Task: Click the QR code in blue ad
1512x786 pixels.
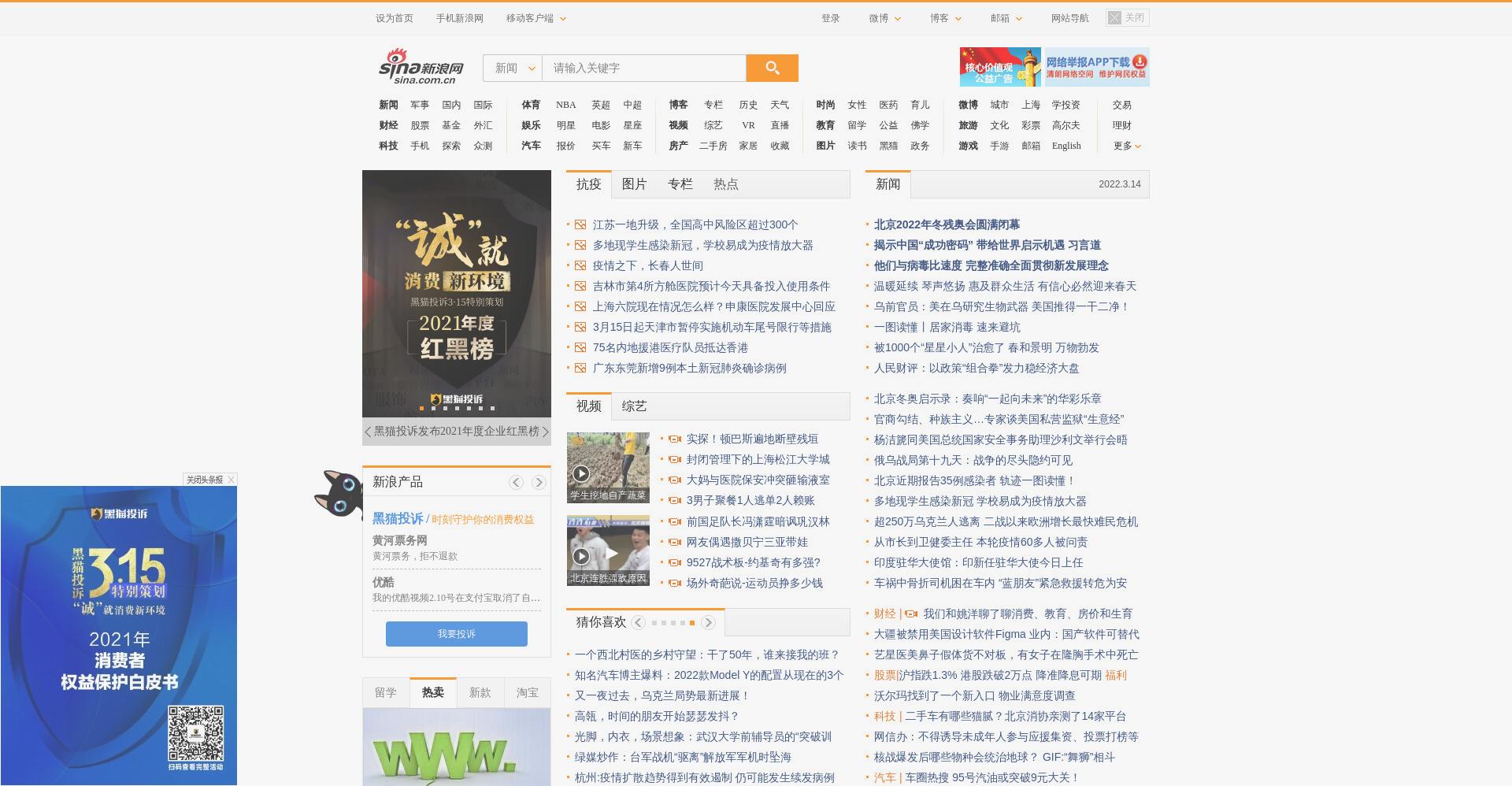Action: point(195,733)
